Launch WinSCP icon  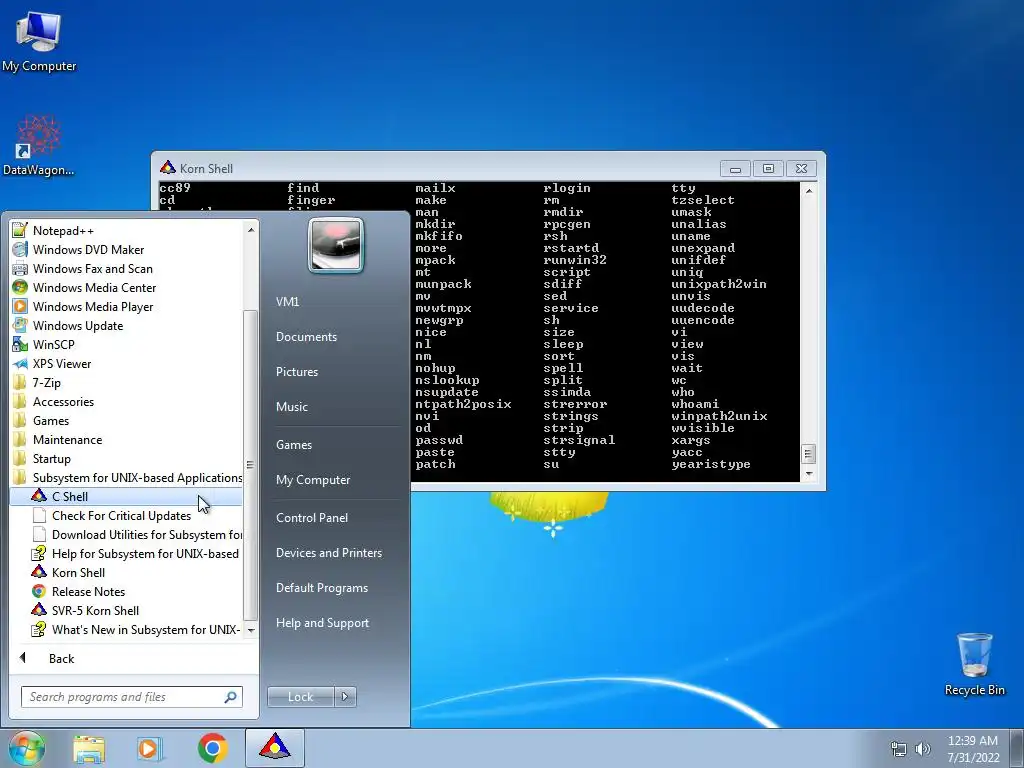click(20, 344)
